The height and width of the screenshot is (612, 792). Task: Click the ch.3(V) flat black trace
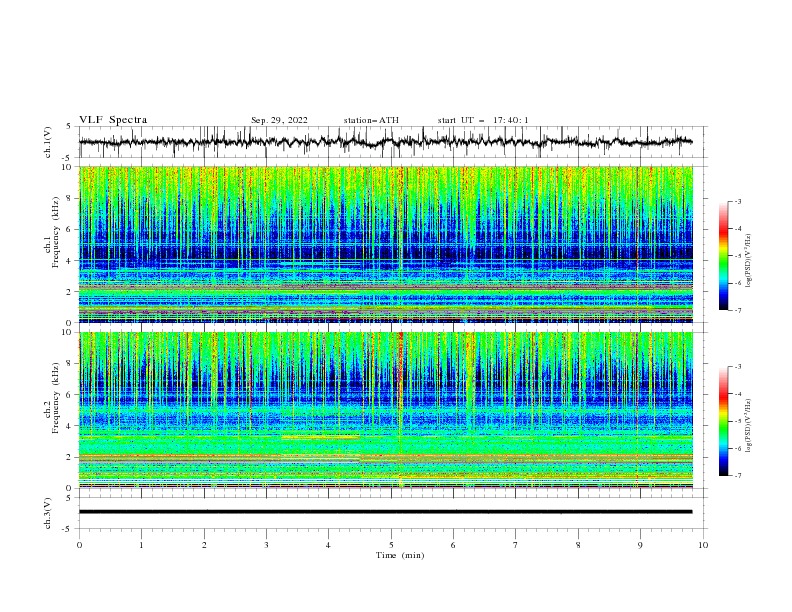(385, 512)
